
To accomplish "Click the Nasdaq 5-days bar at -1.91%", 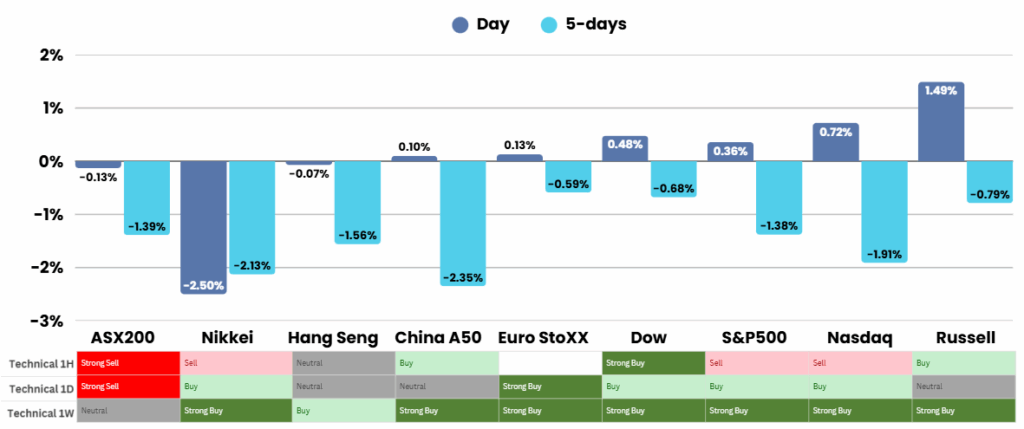I will pos(884,210).
